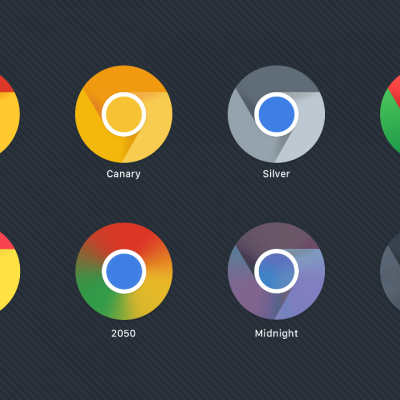Click the dark gray top segment of Silver

(x=276, y=78)
